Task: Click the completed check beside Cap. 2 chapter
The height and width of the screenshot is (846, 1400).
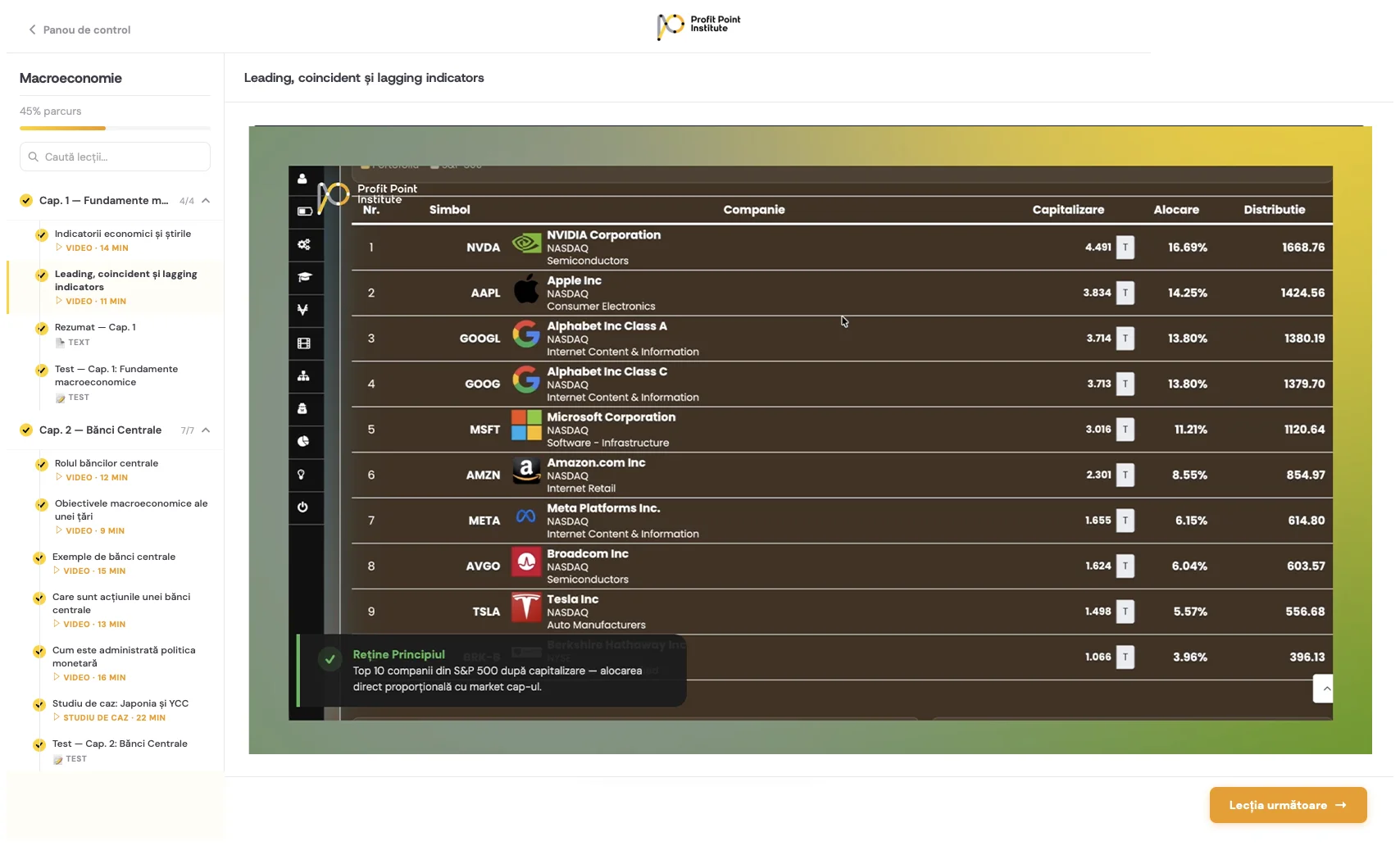Action: point(26,430)
